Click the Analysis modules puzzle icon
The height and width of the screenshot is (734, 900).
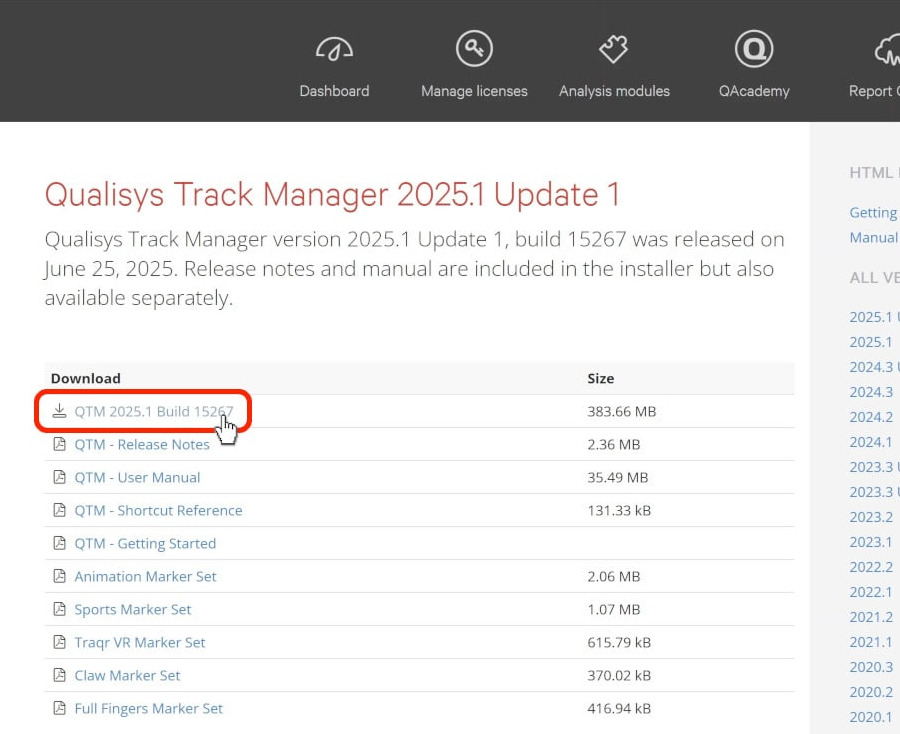coord(613,49)
